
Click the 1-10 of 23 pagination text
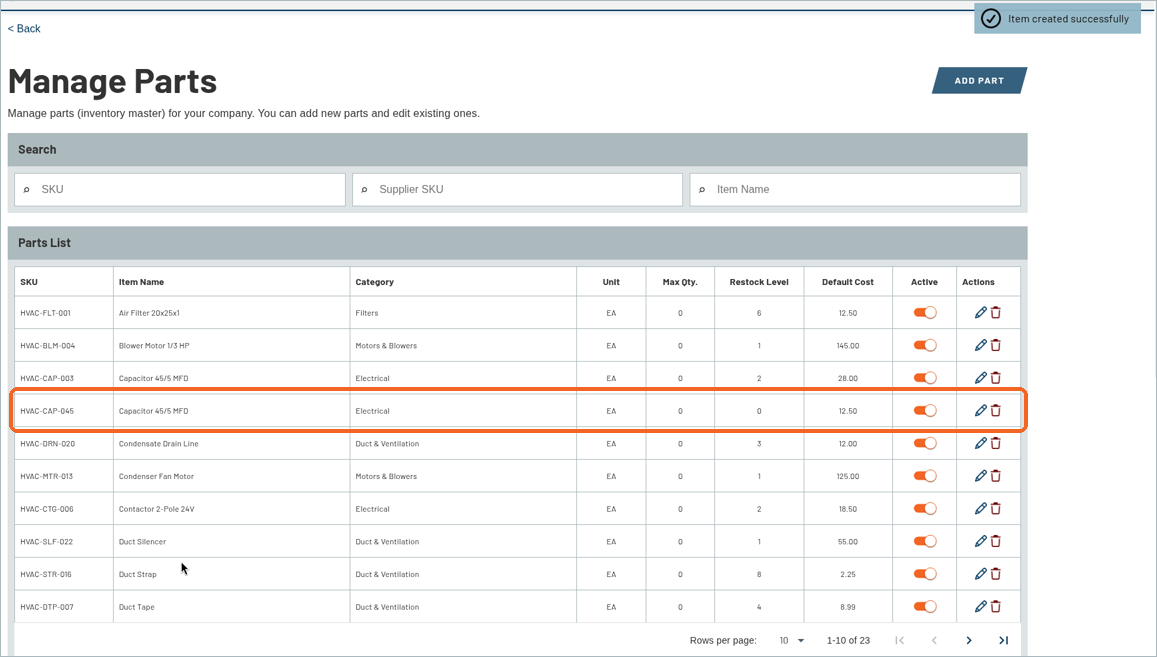coord(848,641)
